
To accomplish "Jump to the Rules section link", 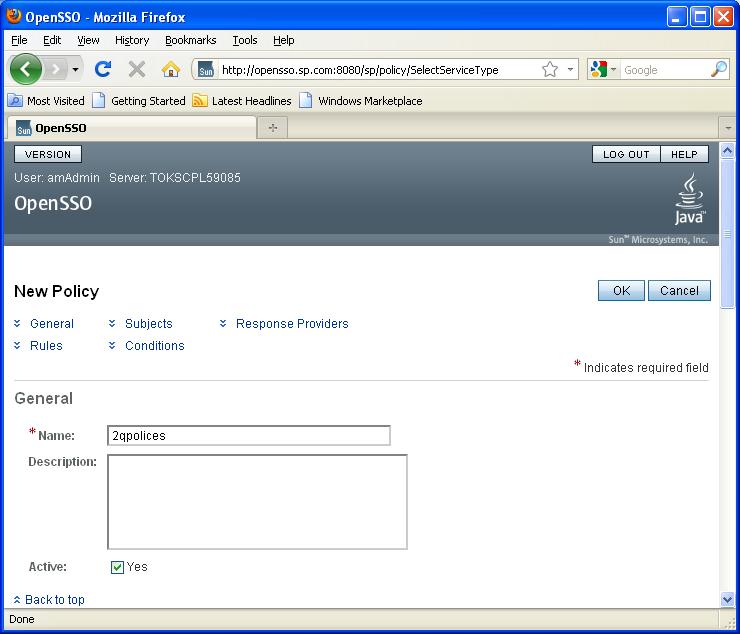I will point(46,346).
